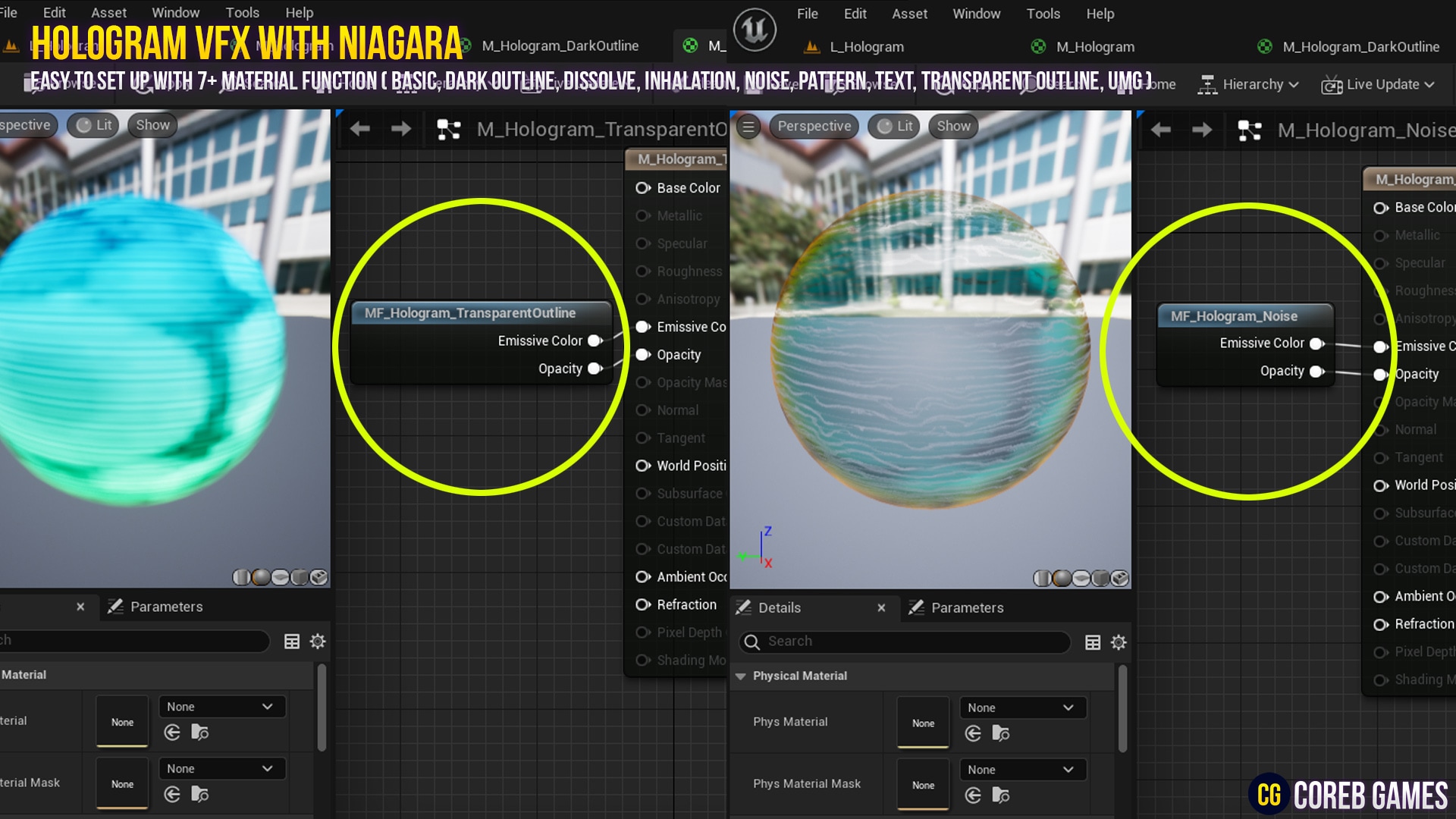Open the right Details panel view options grid icon
This screenshot has height=819, width=1456.
click(1093, 643)
